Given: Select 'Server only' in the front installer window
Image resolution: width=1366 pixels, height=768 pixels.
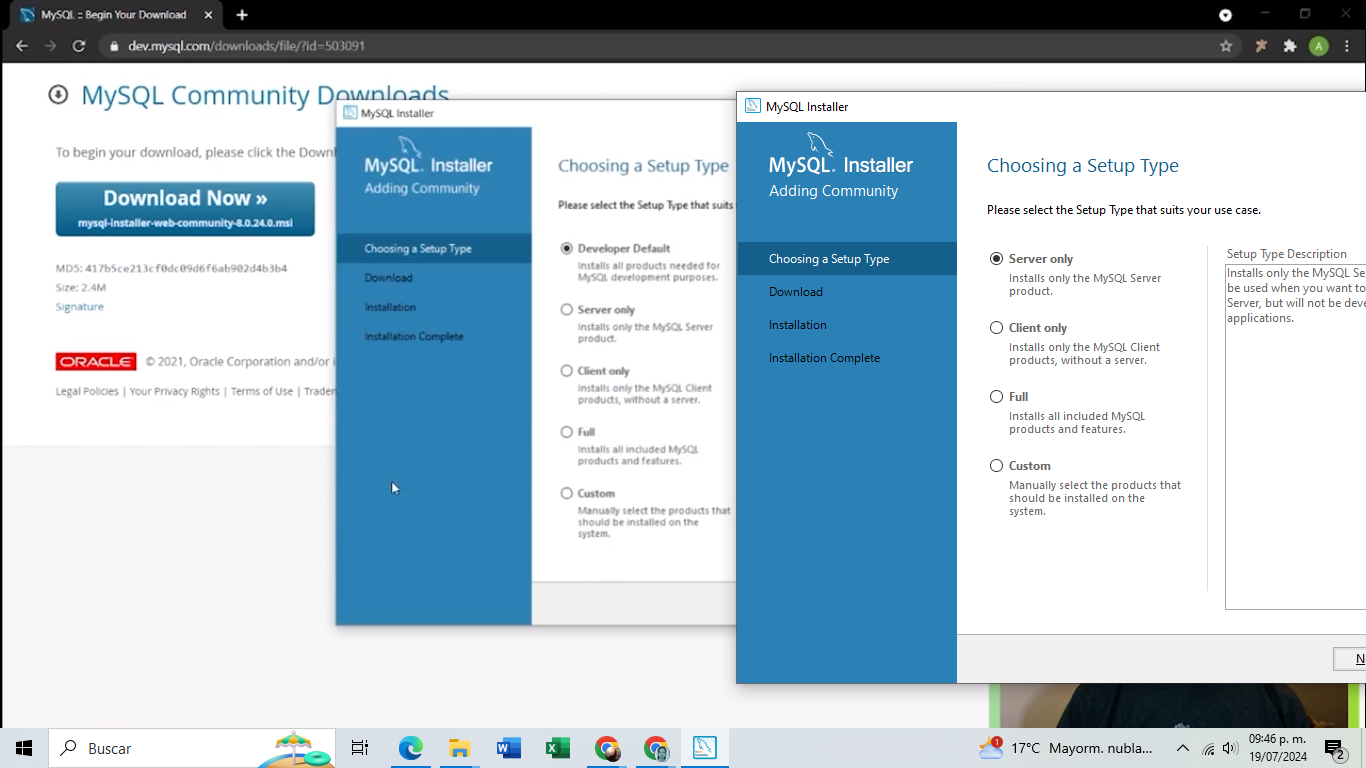Looking at the screenshot, I should (996, 258).
